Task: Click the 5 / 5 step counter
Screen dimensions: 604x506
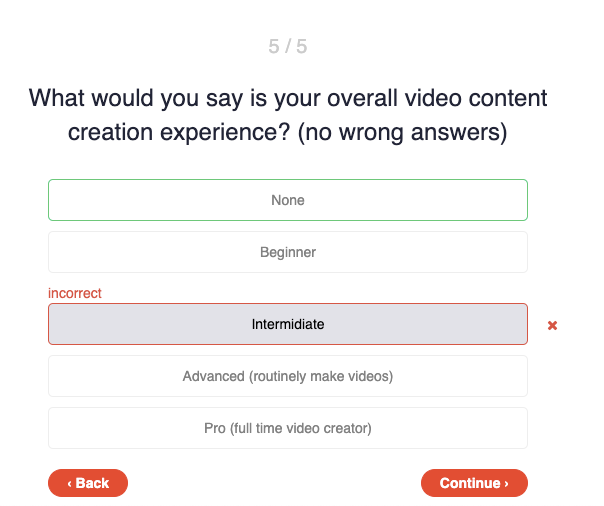Action: [288, 46]
